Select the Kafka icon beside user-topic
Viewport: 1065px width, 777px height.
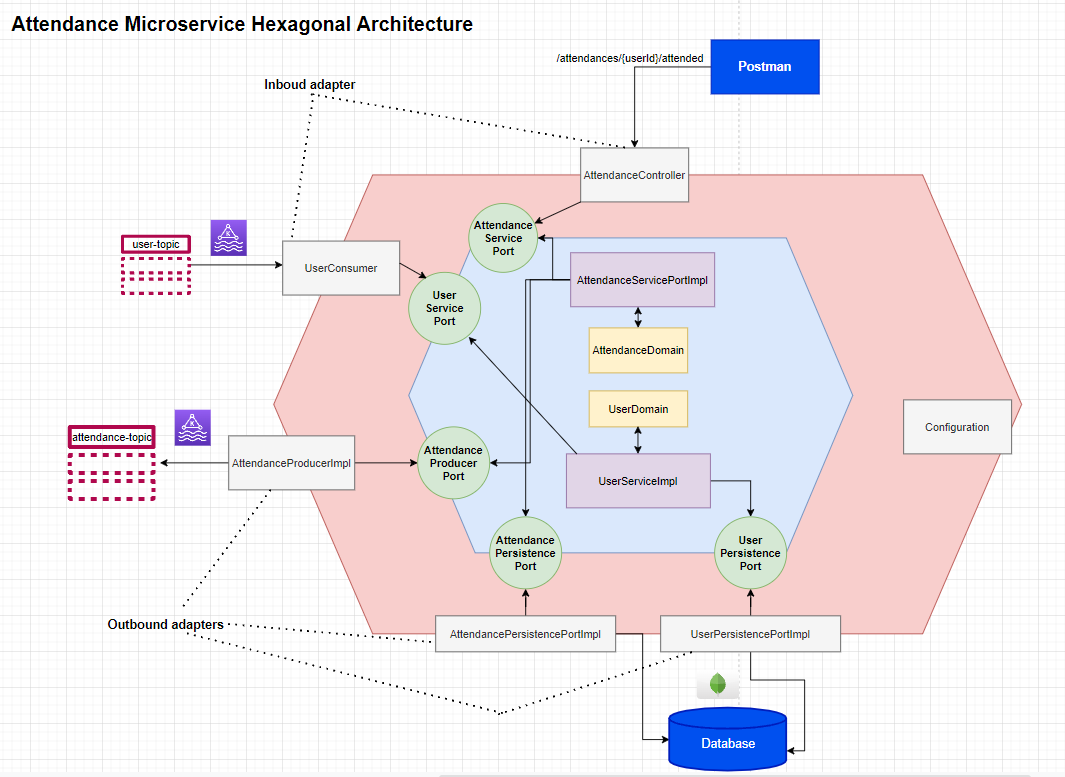228,238
